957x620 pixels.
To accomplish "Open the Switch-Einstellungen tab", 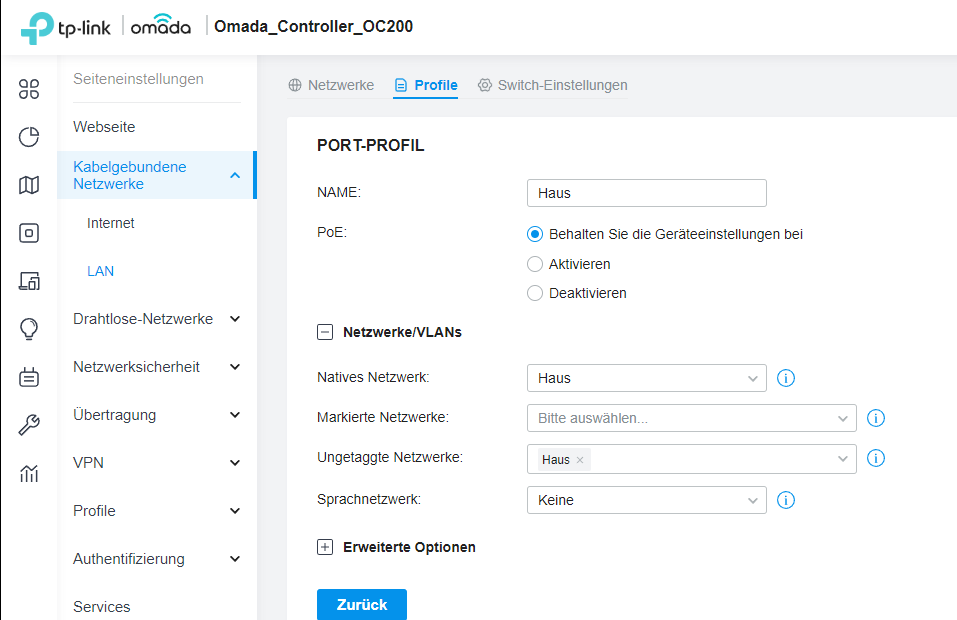I will click(x=552, y=85).
